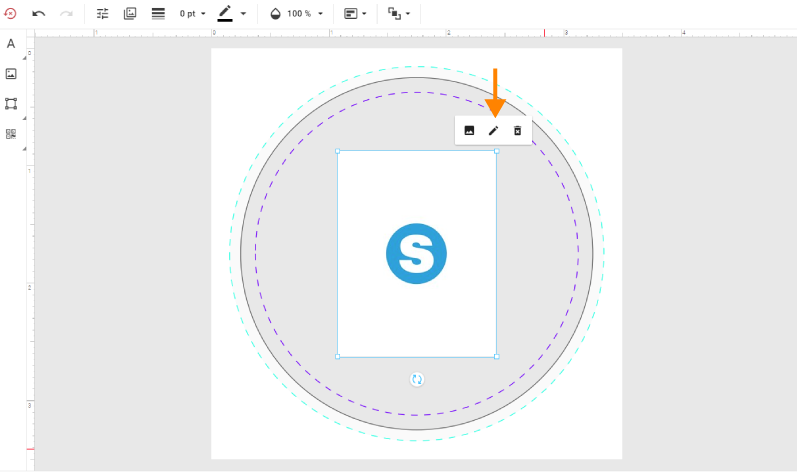
Task: Open the 100 % opacity dropdown
Action: click(297, 14)
